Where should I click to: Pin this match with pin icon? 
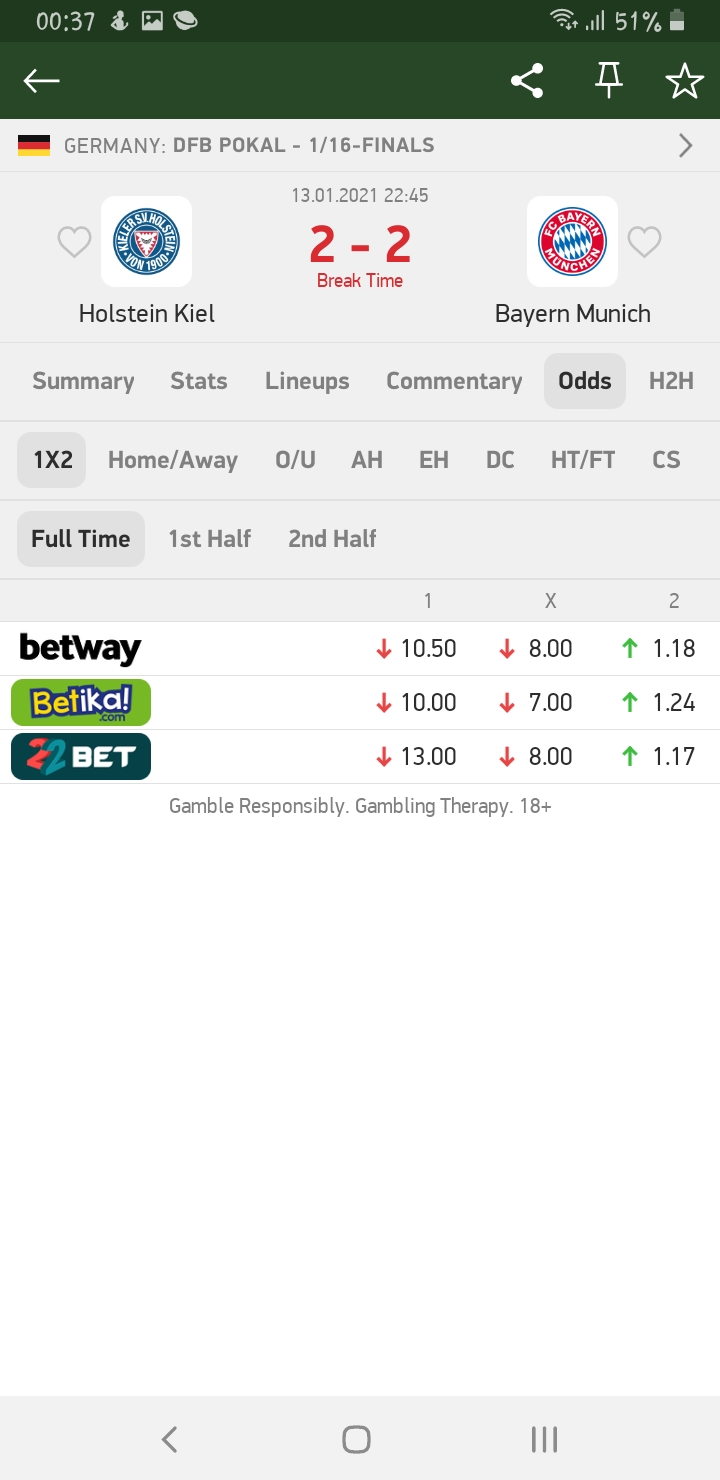(x=608, y=81)
